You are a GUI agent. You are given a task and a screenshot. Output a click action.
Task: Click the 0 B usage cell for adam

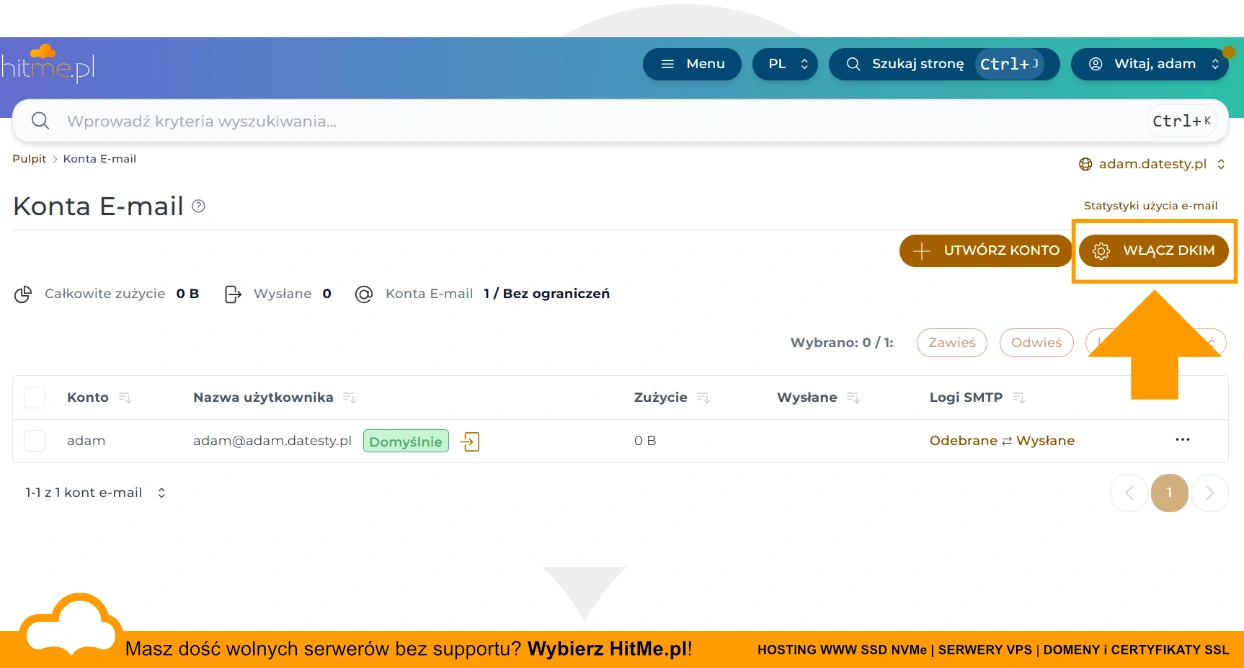point(645,441)
